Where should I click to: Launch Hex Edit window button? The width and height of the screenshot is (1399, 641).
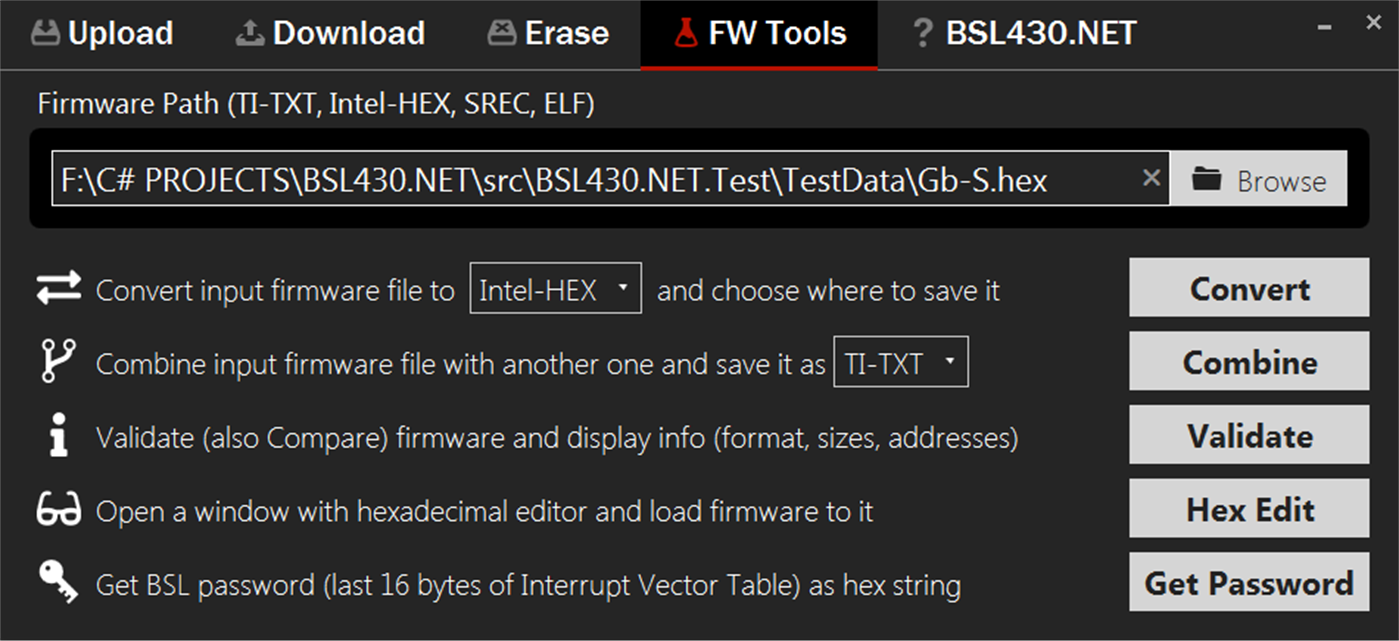[1249, 510]
